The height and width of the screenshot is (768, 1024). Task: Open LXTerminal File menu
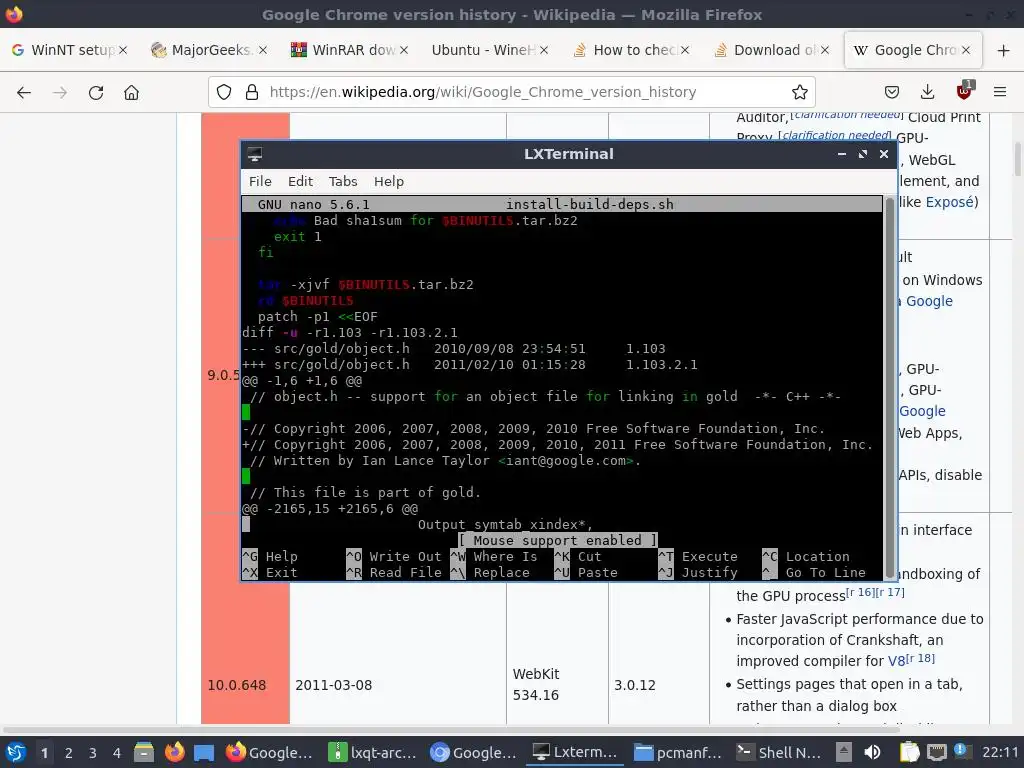260,182
